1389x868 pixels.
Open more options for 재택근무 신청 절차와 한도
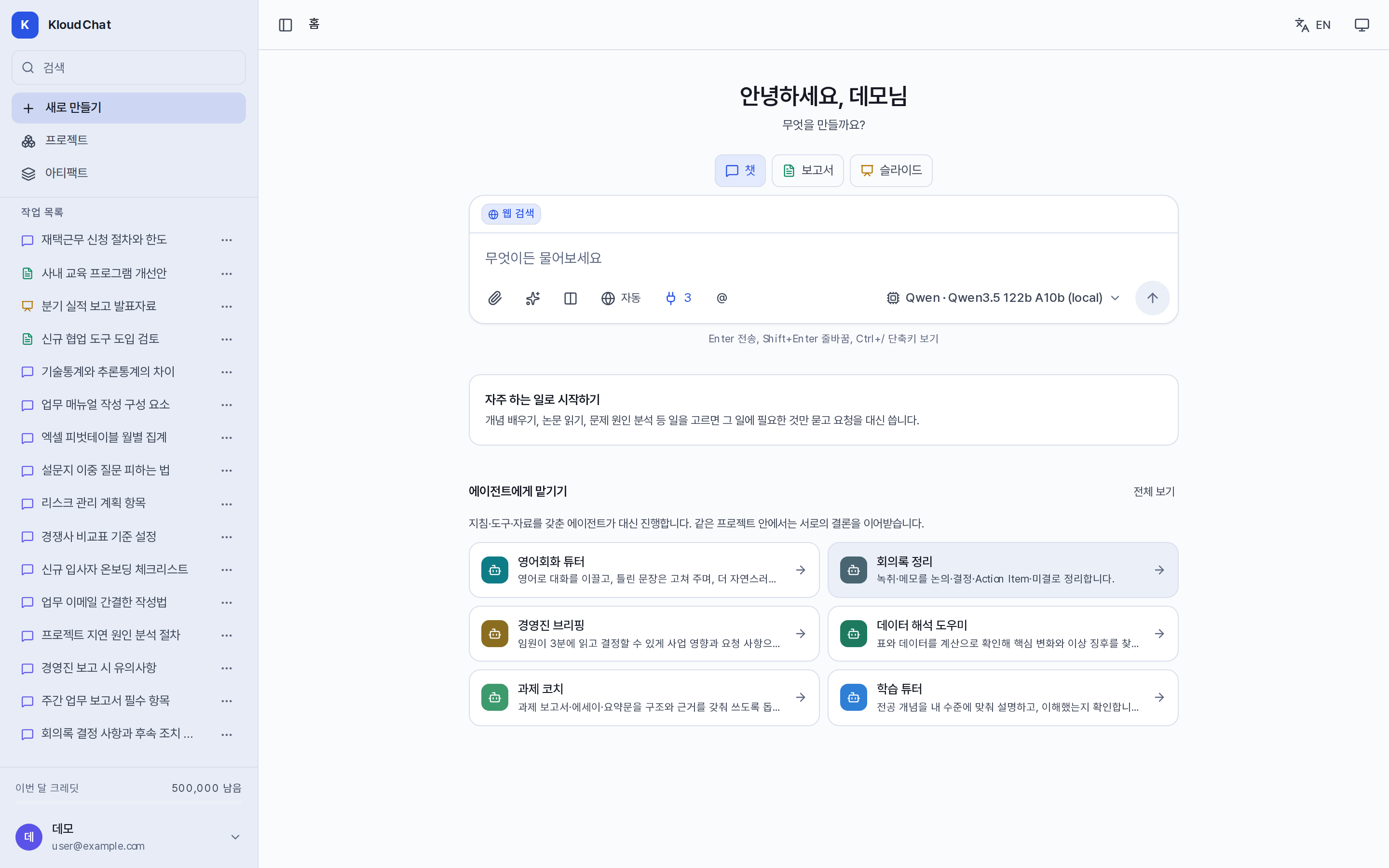(227, 240)
